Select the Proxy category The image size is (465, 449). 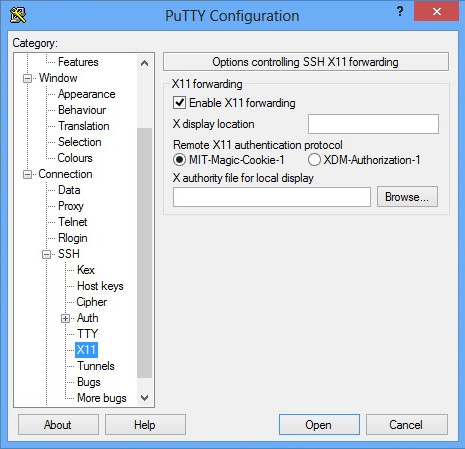point(71,206)
